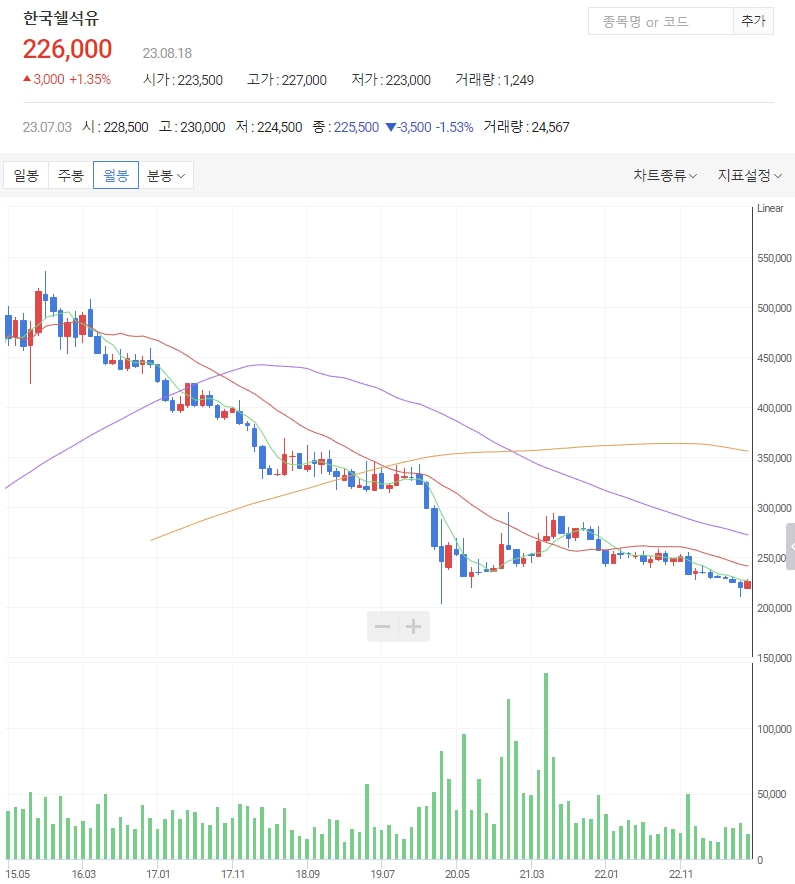Click the 19.07 date axis label
This screenshot has width=795, height=884.
click(382, 874)
